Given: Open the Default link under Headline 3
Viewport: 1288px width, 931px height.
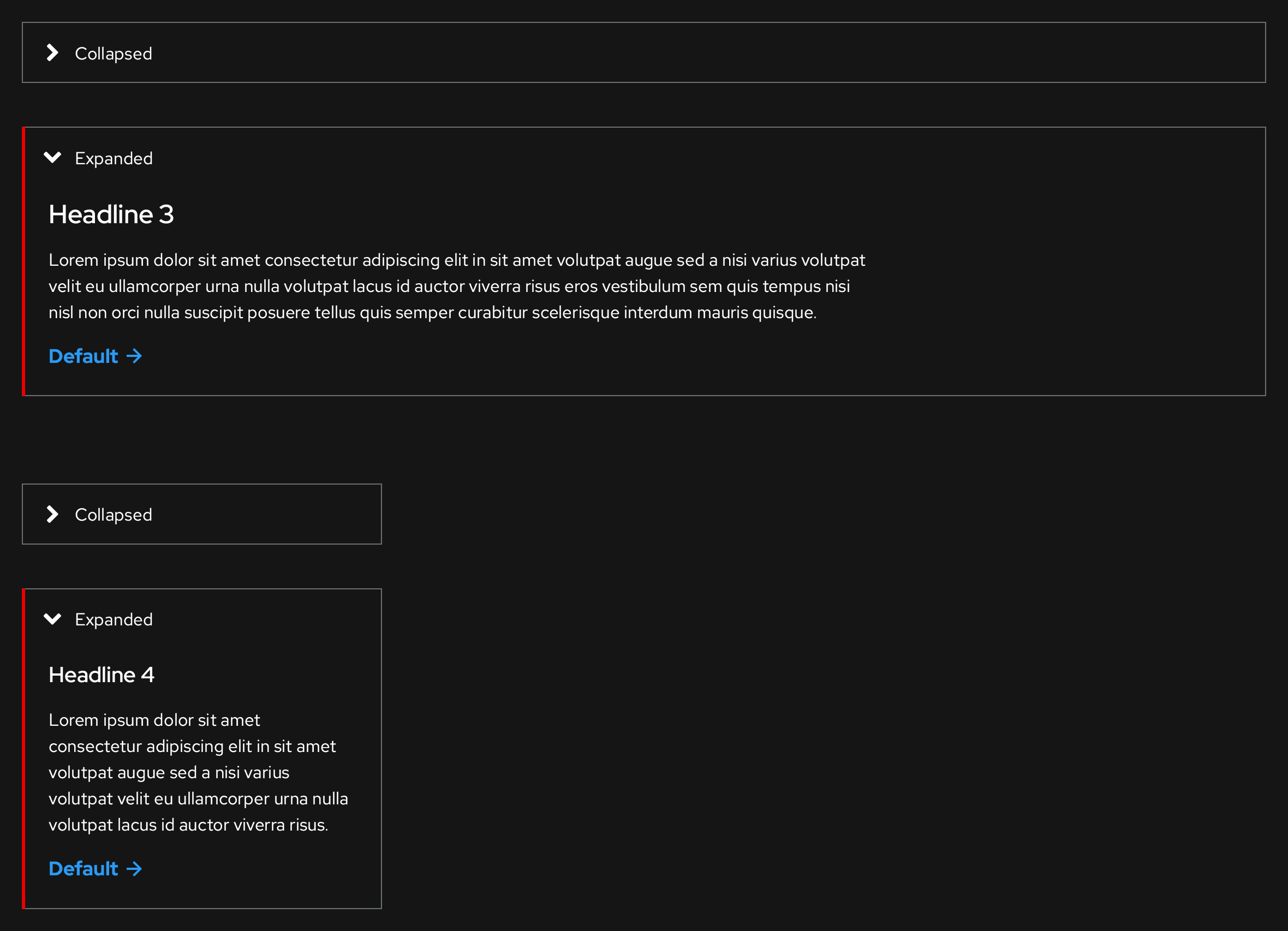Looking at the screenshot, I should point(83,356).
